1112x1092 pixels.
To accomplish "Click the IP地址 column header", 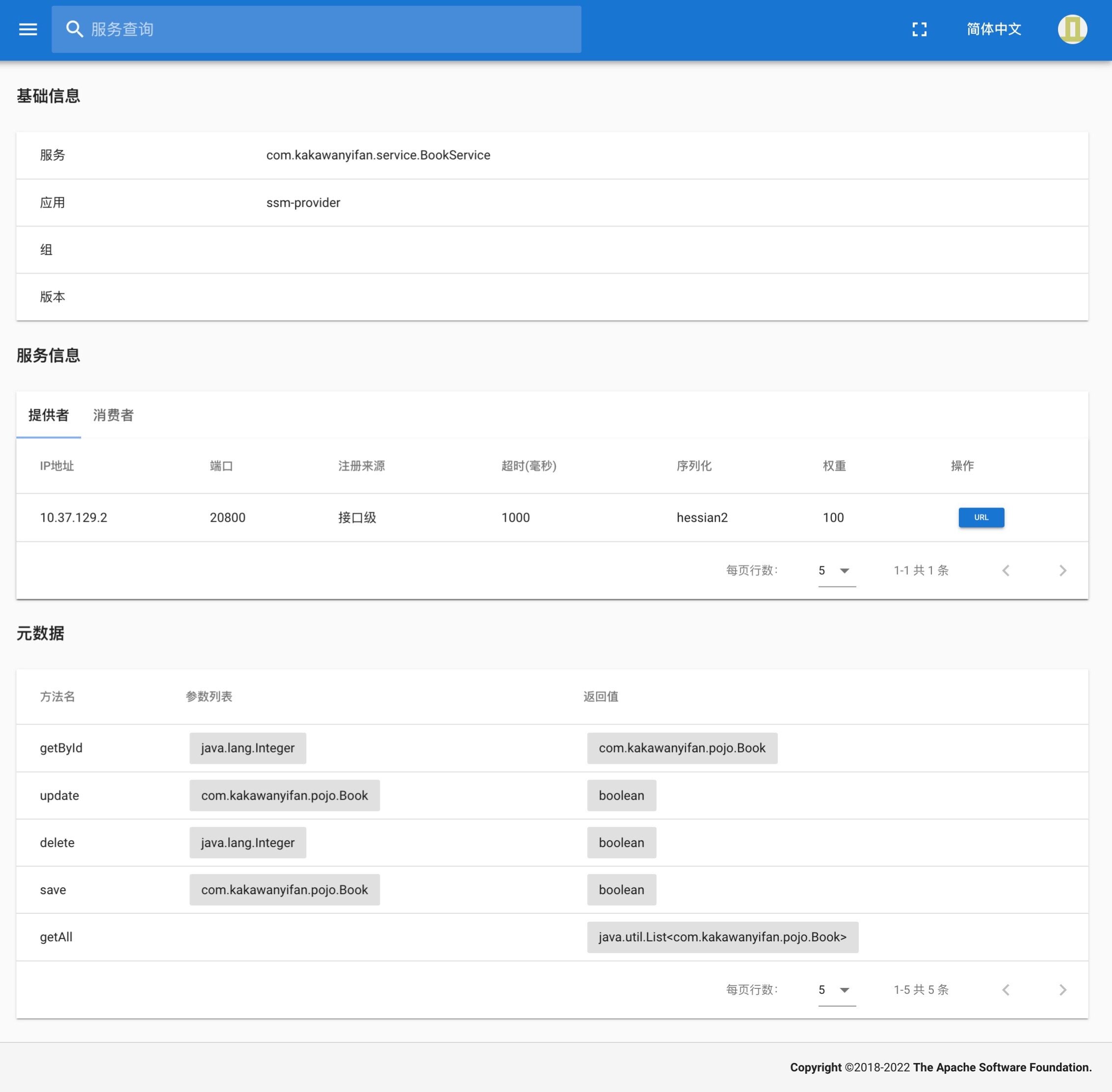I will [x=57, y=466].
